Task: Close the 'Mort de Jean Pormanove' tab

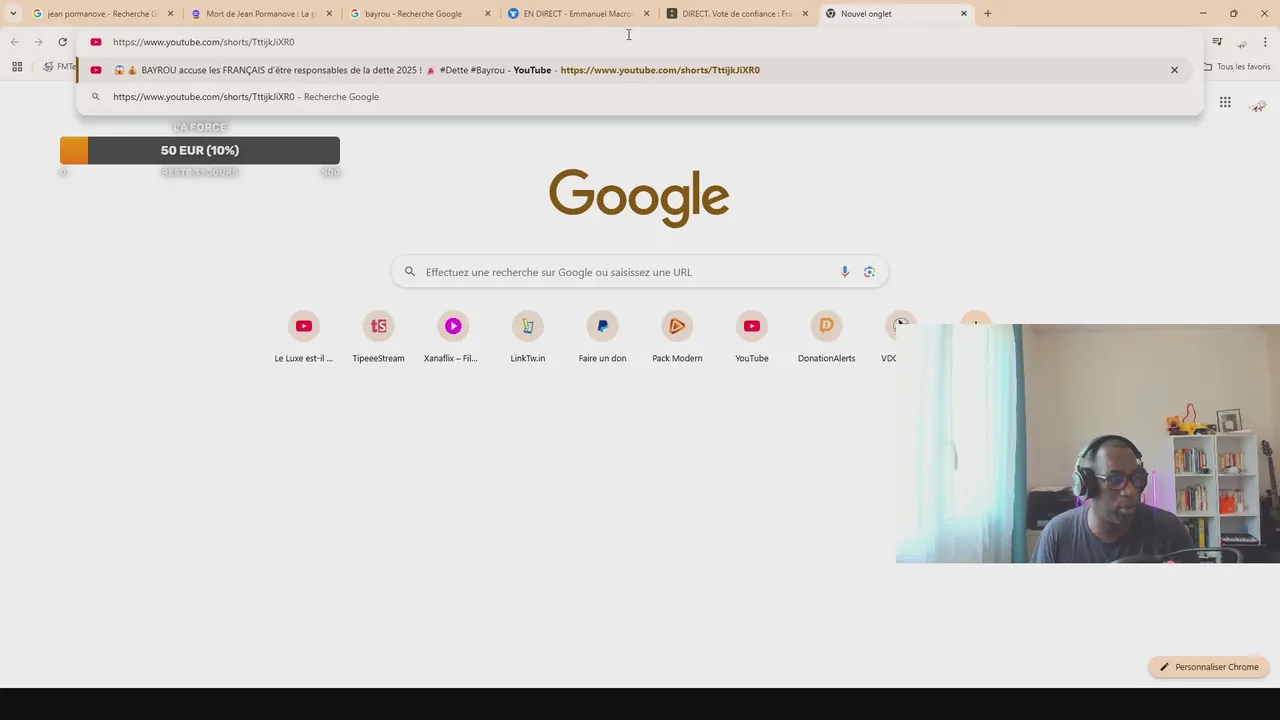Action: [329, 14]
